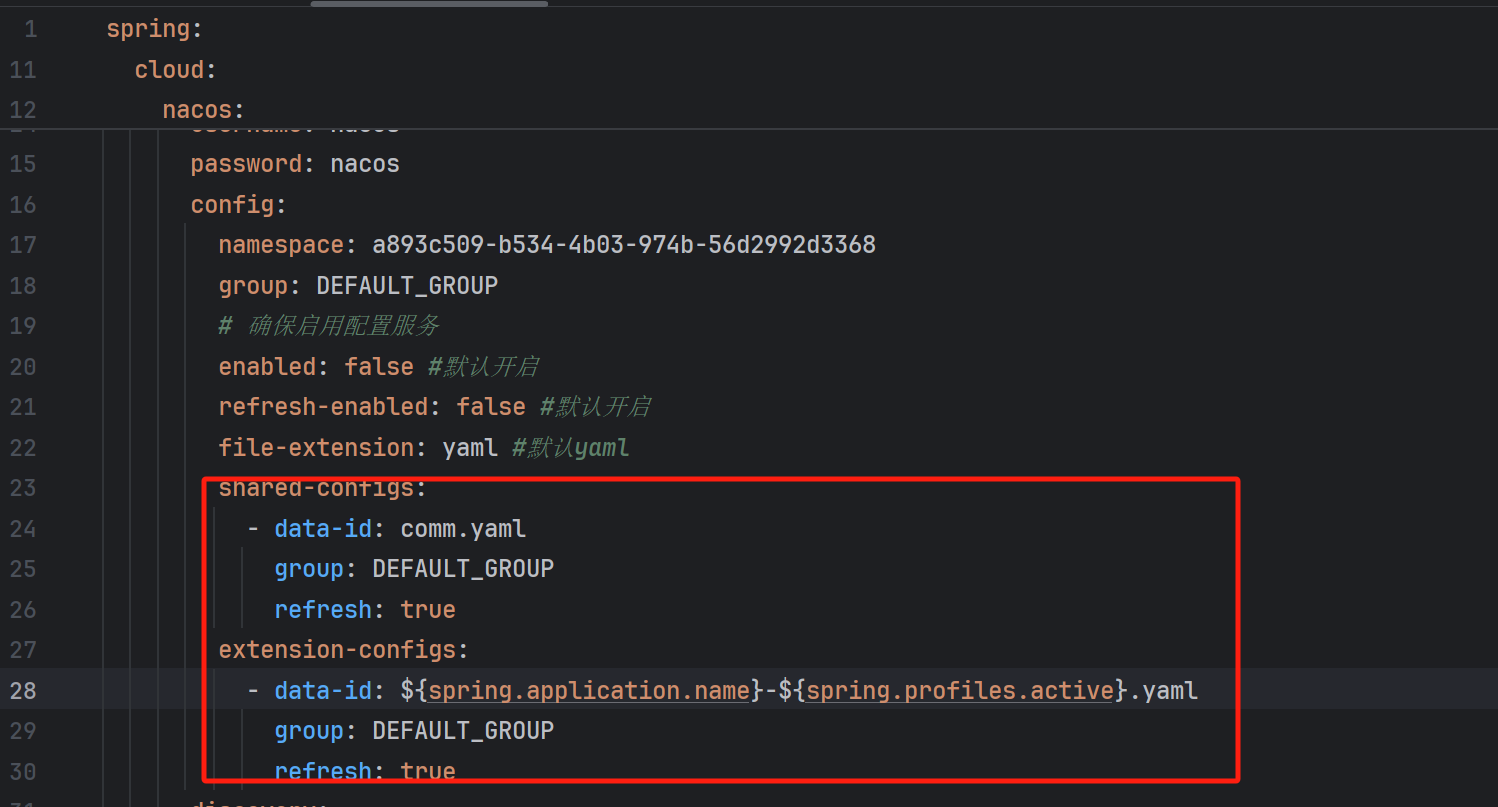Click line number 23 in the gutter
1498x807 pixels.
pos(22,488)
